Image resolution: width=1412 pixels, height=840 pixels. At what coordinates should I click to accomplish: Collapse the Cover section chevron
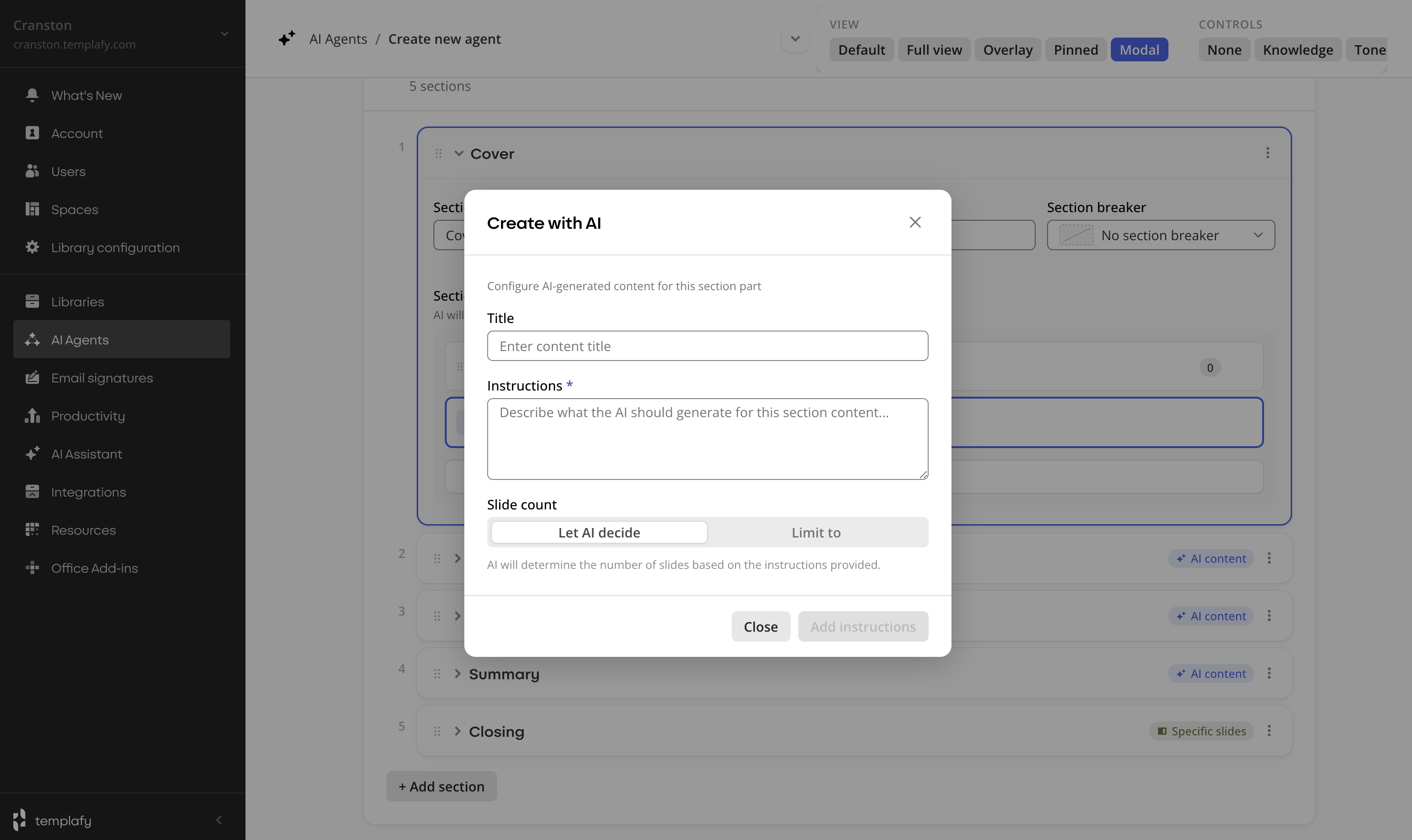coord(459,153)
